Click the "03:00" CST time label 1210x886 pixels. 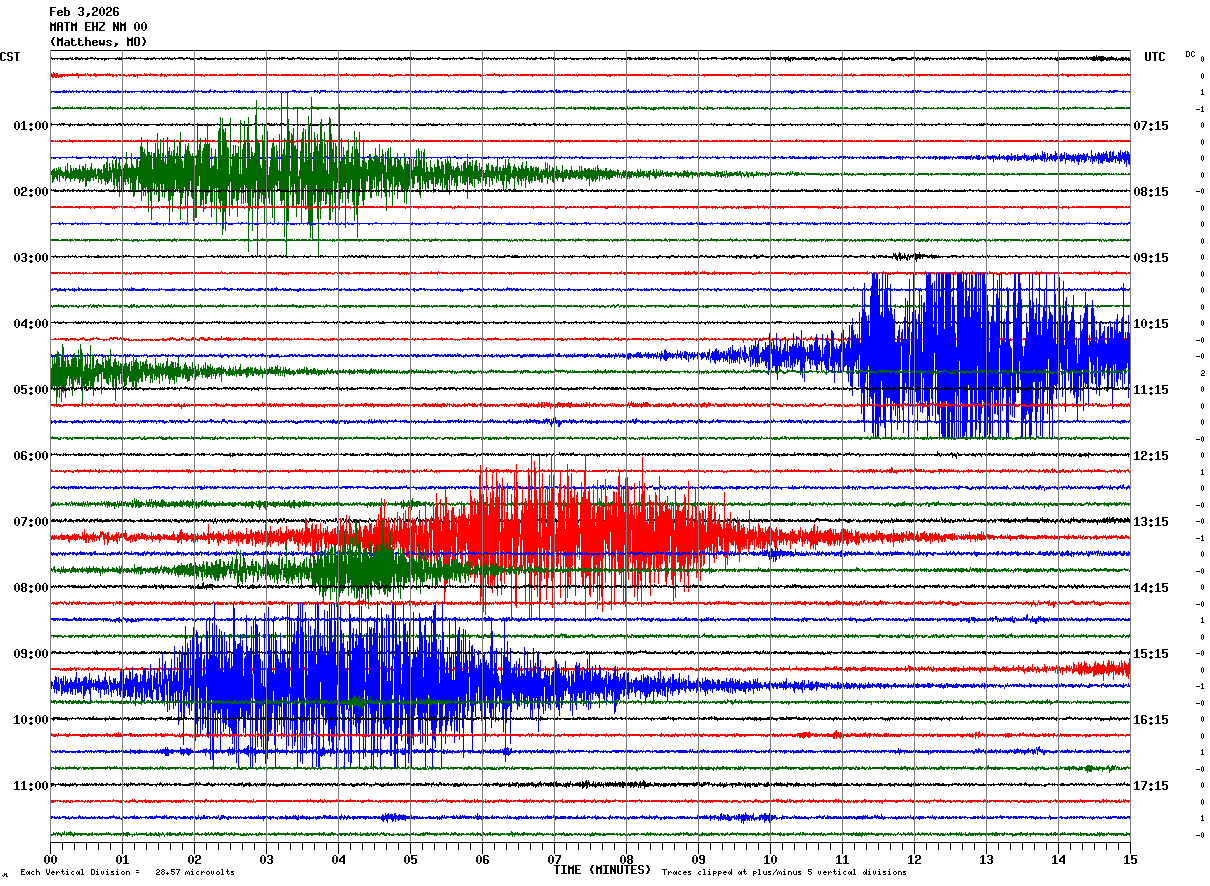point(31,258)
